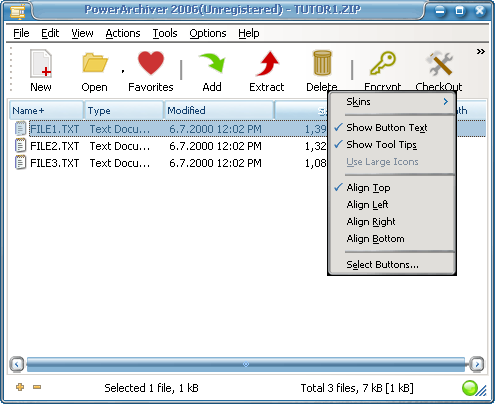Click the yellow plus icon in status bar
The image size is (495, 404).
point(20,387)
